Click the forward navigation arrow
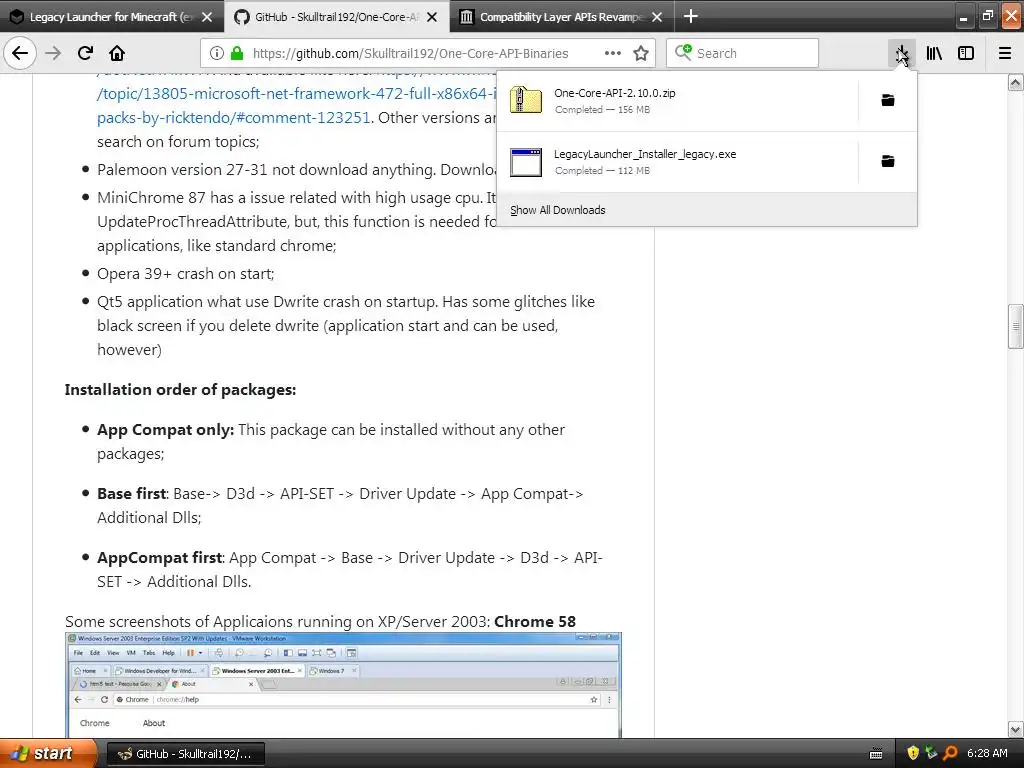Viewport: 1024px width, 768px height. click(x=53, y=53)
